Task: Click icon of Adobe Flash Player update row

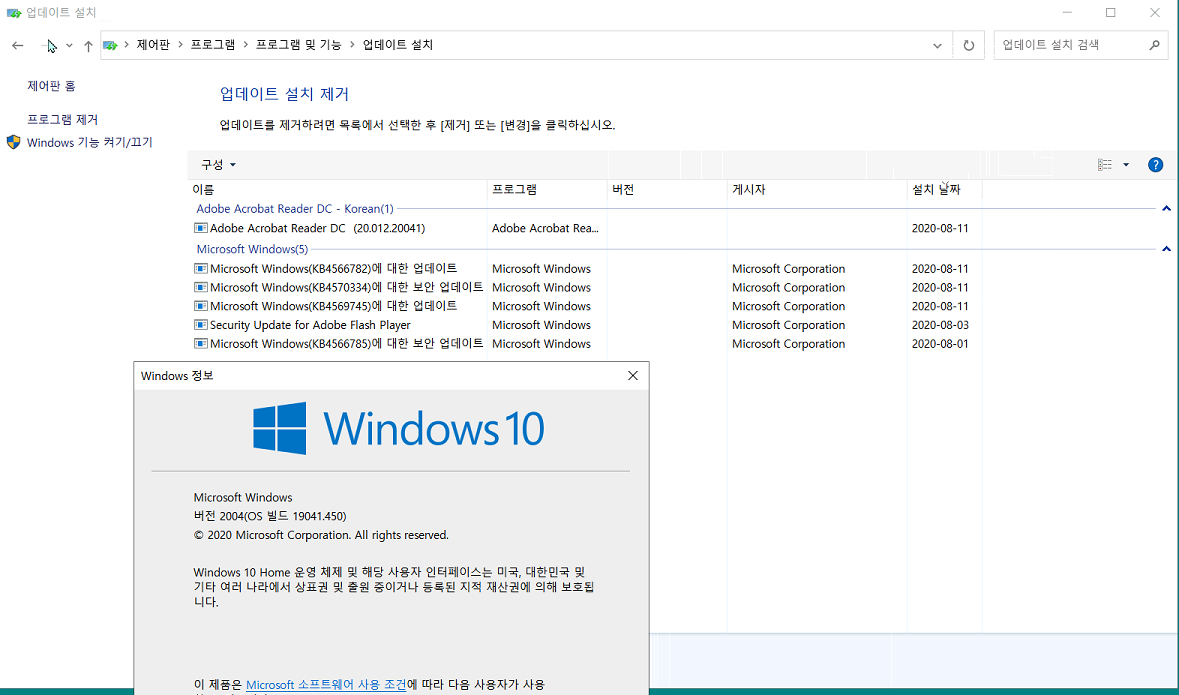Action: [201, 325]
